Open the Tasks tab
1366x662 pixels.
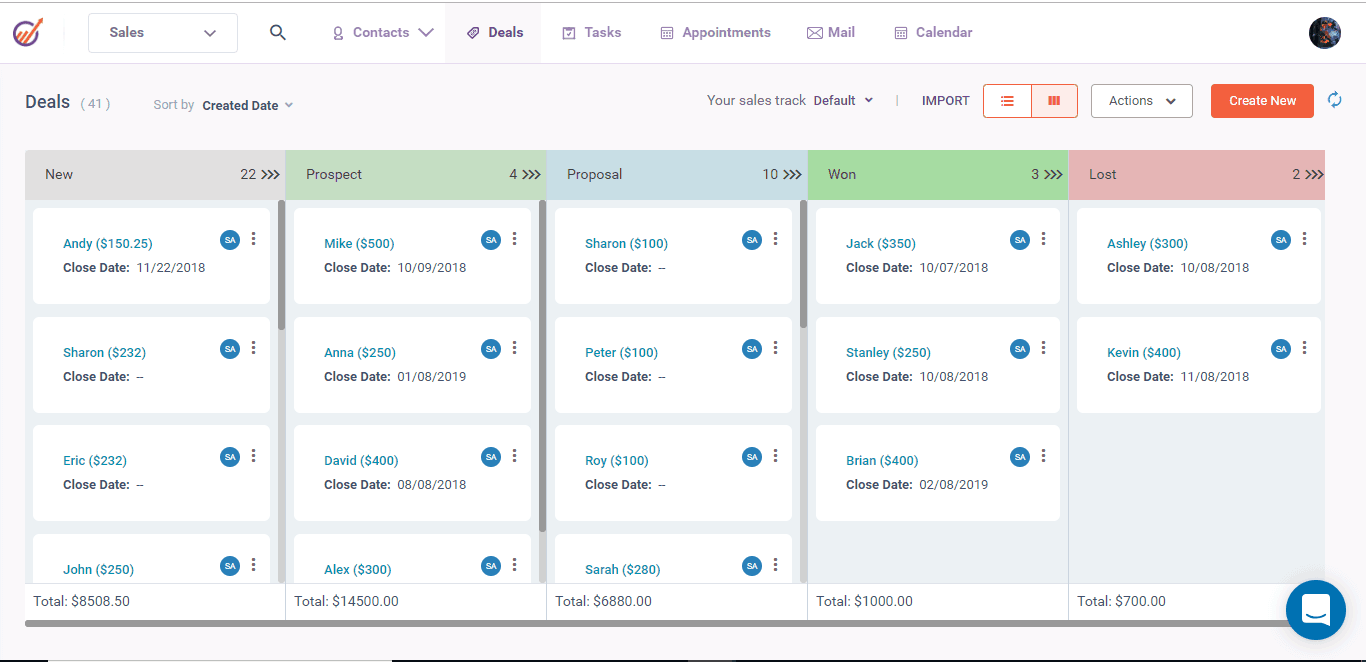(x=591, y=32)
